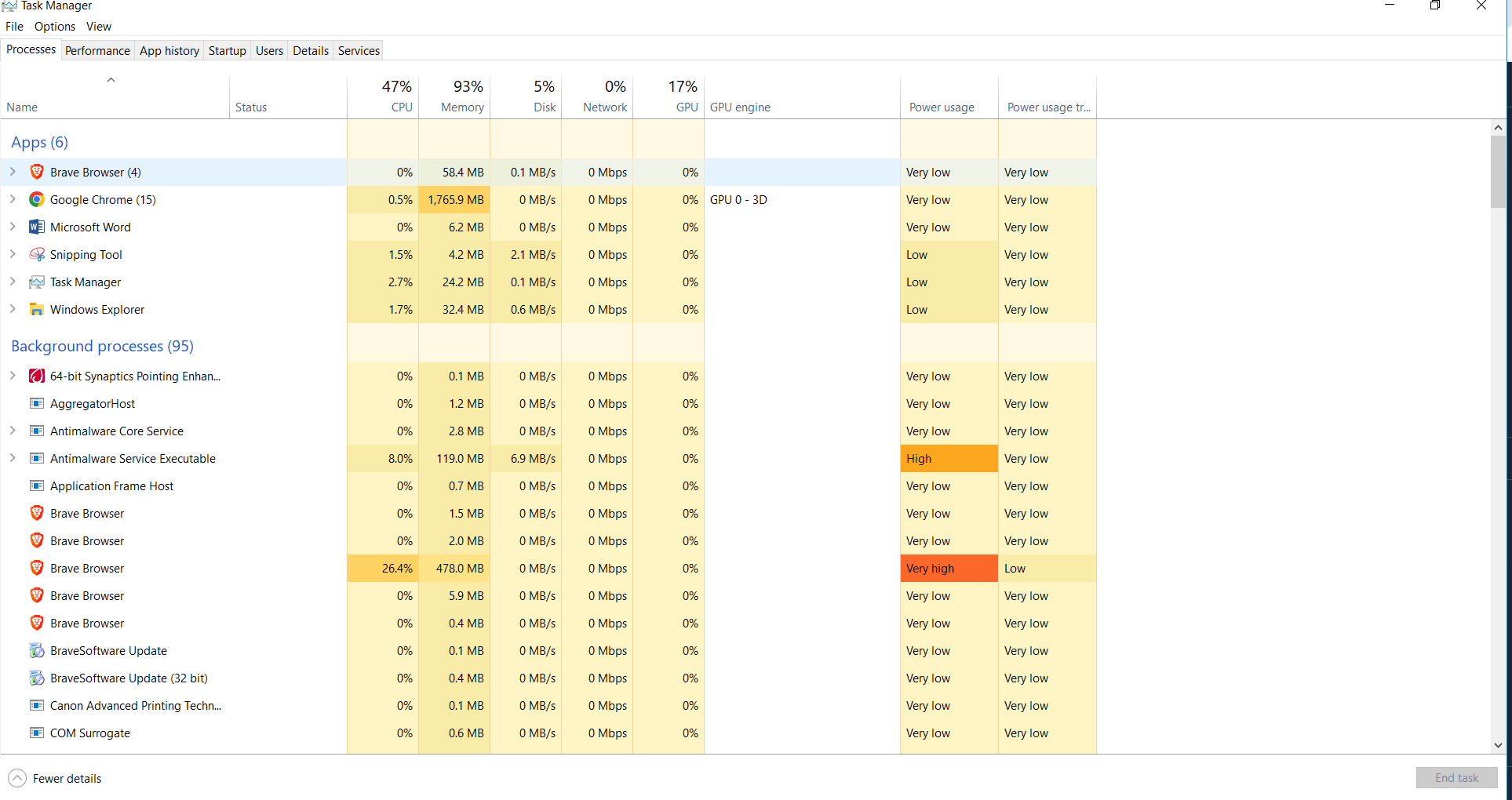Expand the Google Chrome (15) group
Viewport: 1512px width, 800px height.
pos(13,199)
